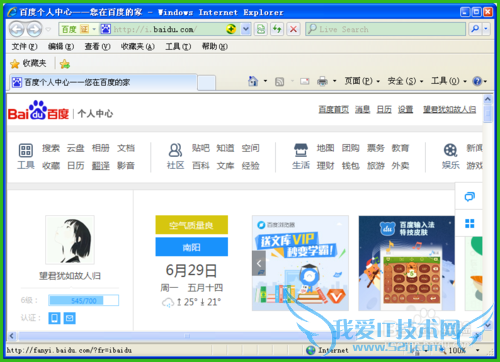500x362 pixels.
Task: Click the blue Help question mark icon
Action: pyautogui.click(x=477, y=81)
